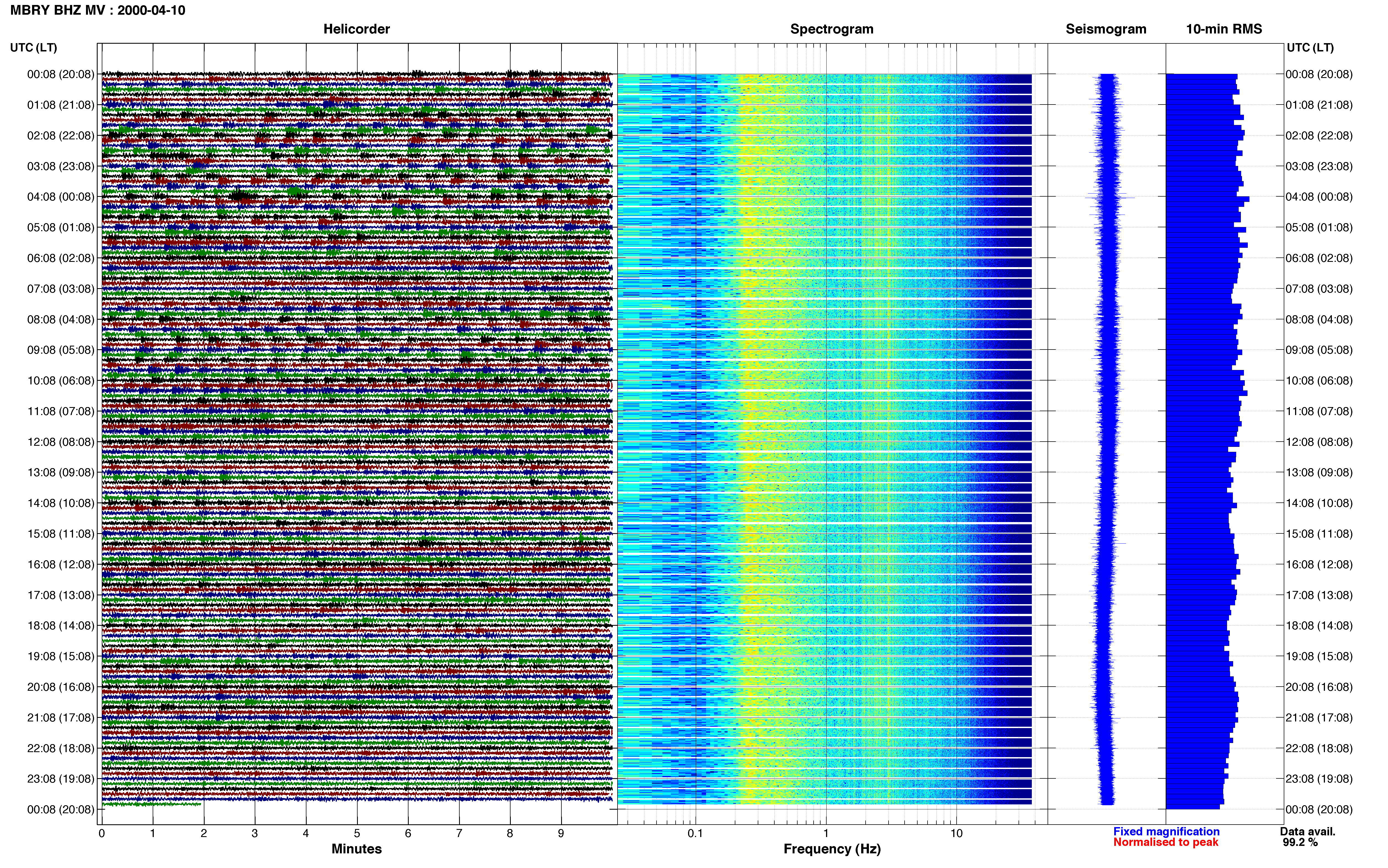Click left time label '01:08 (21:08)'
1388x868 pixels.
[x=61, y=105]
